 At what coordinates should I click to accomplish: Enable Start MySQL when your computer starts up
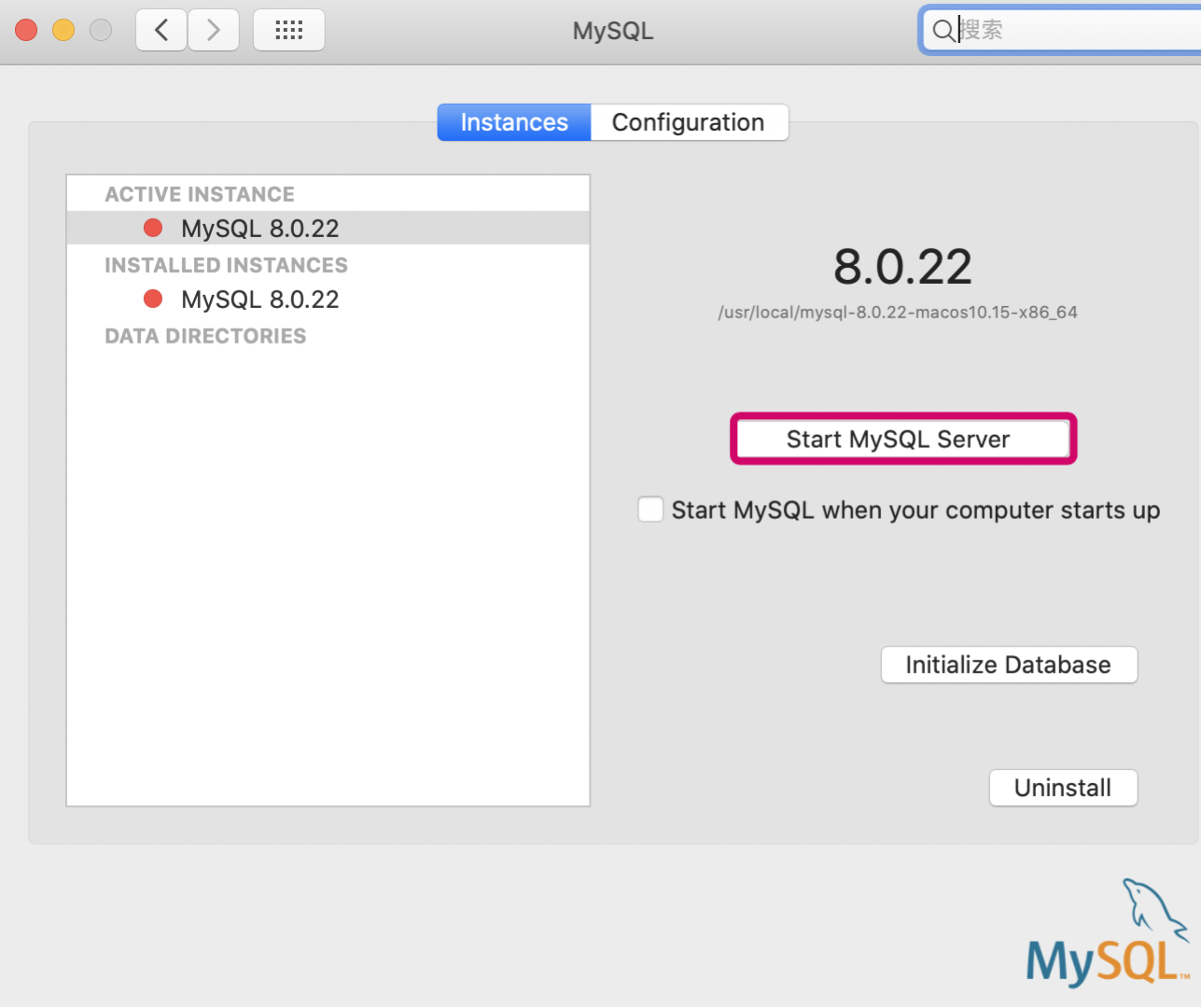pyautogui.click(x=650, y=510)
